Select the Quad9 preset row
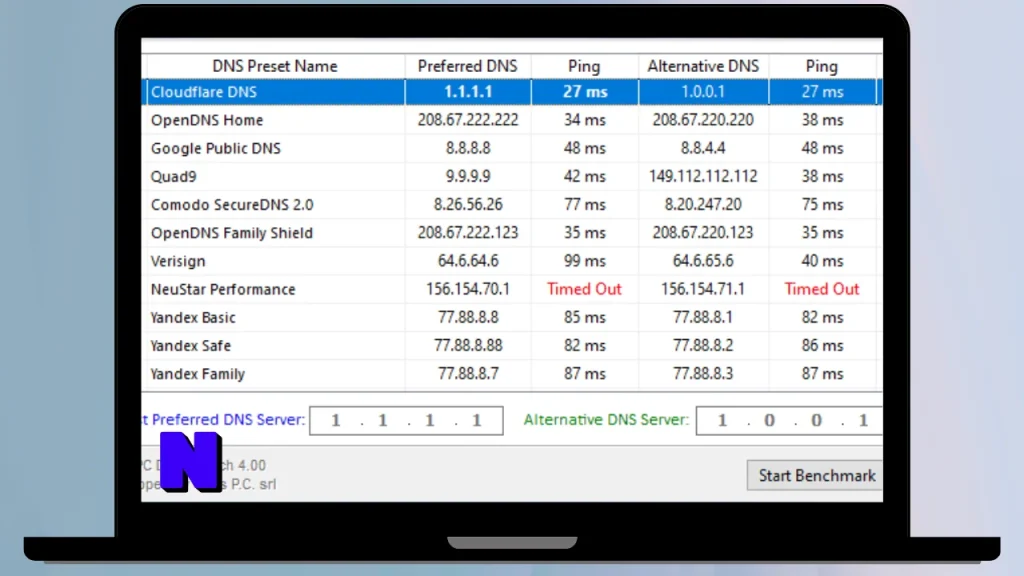This screenshot has width=1024, height=576. (511, 176)
